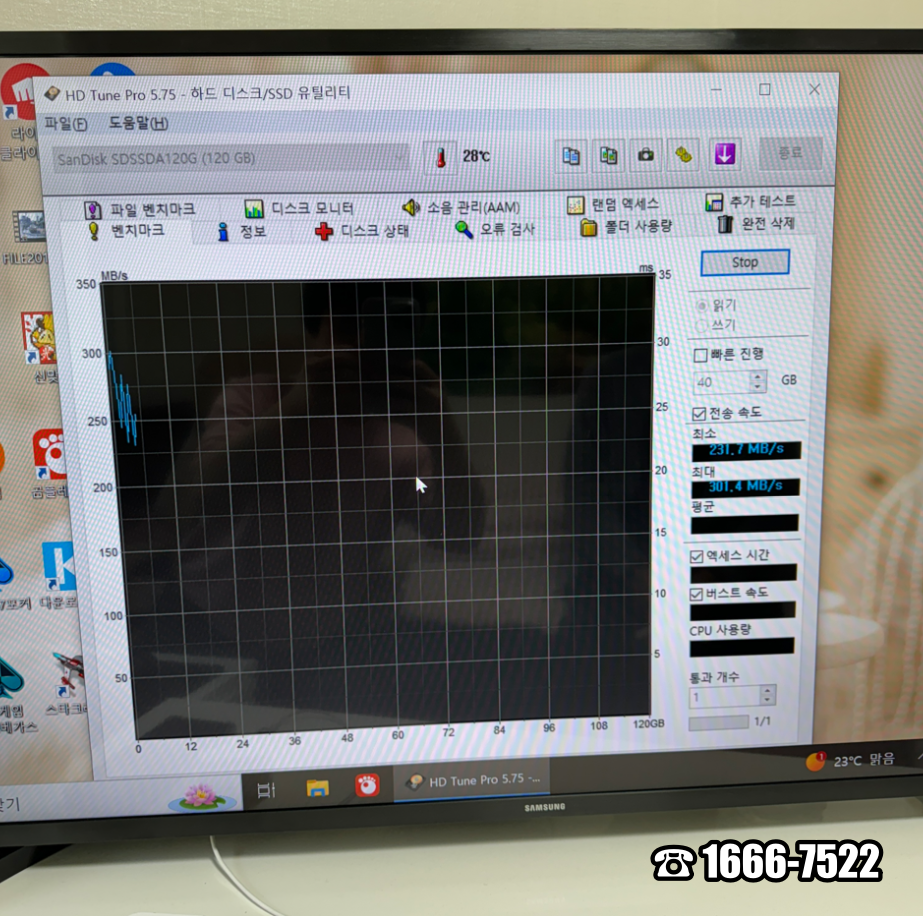This screenshot has height=916, width=923.
Task: Click the grayed 종료 exit button
Action: [x=789, y=153]
